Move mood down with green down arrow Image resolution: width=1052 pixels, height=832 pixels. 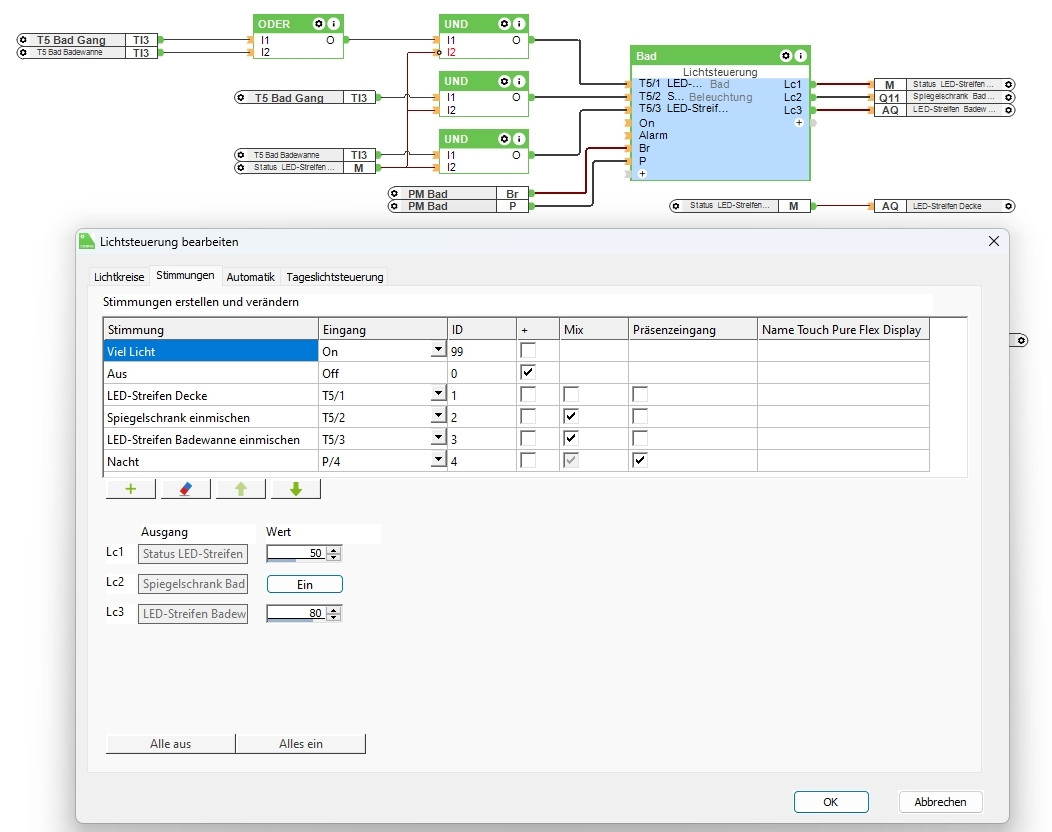tap(295, 489)
